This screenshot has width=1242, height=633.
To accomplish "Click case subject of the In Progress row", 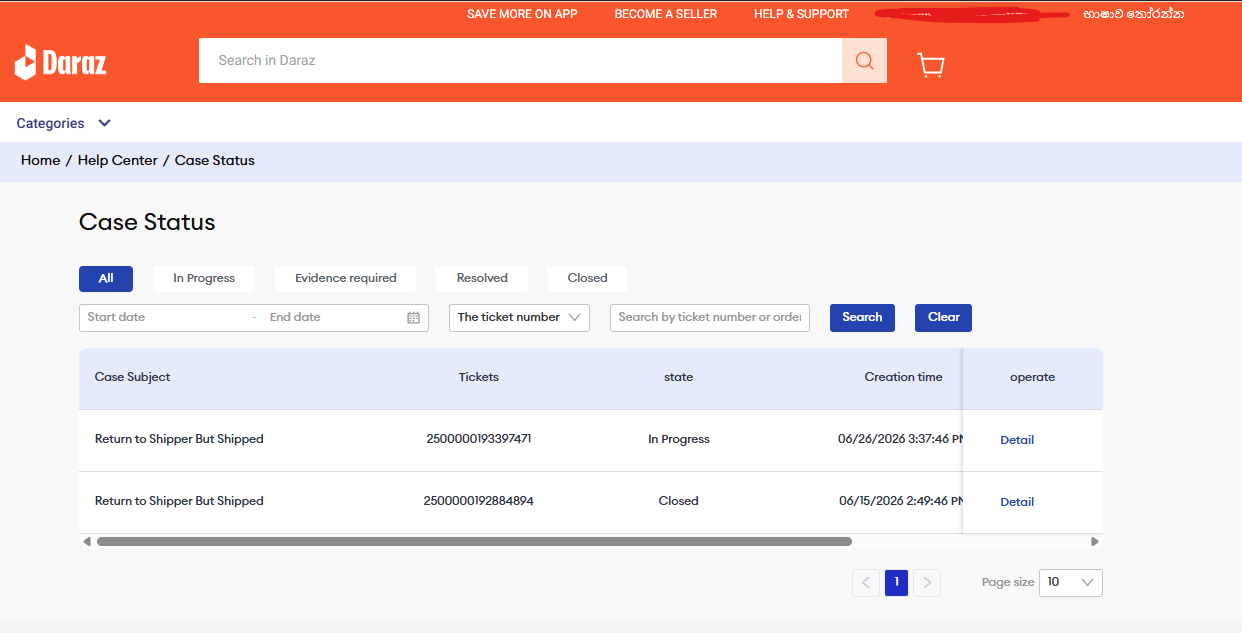I will (179, 439).
